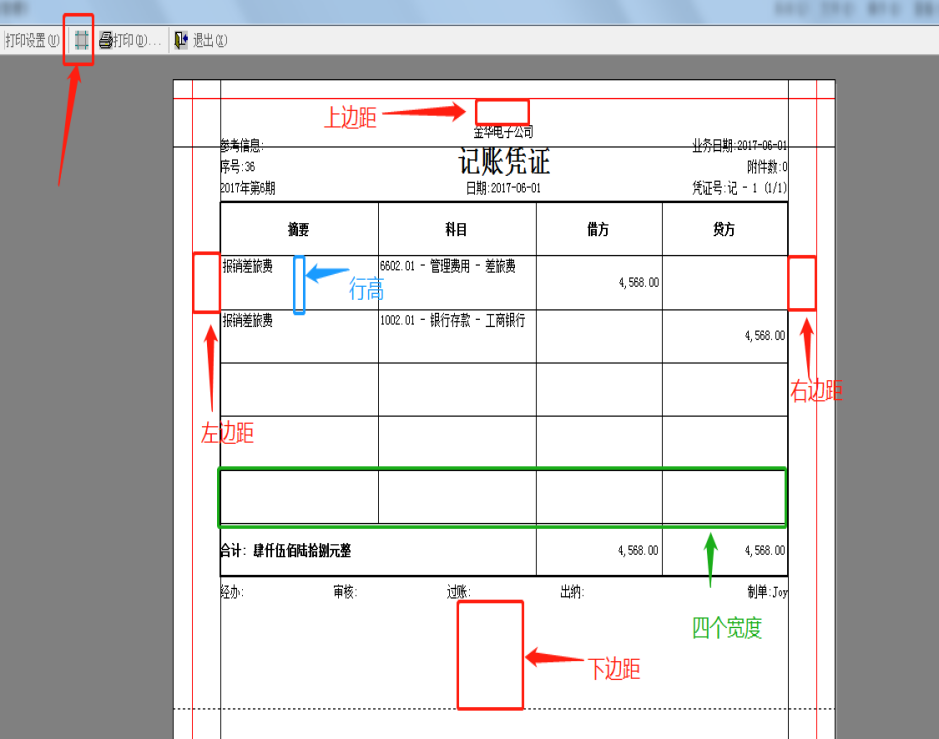The image size is (939, 739).
Task: Click 报销差旅费 in the 管理费用 row
Action: (248, 266)
